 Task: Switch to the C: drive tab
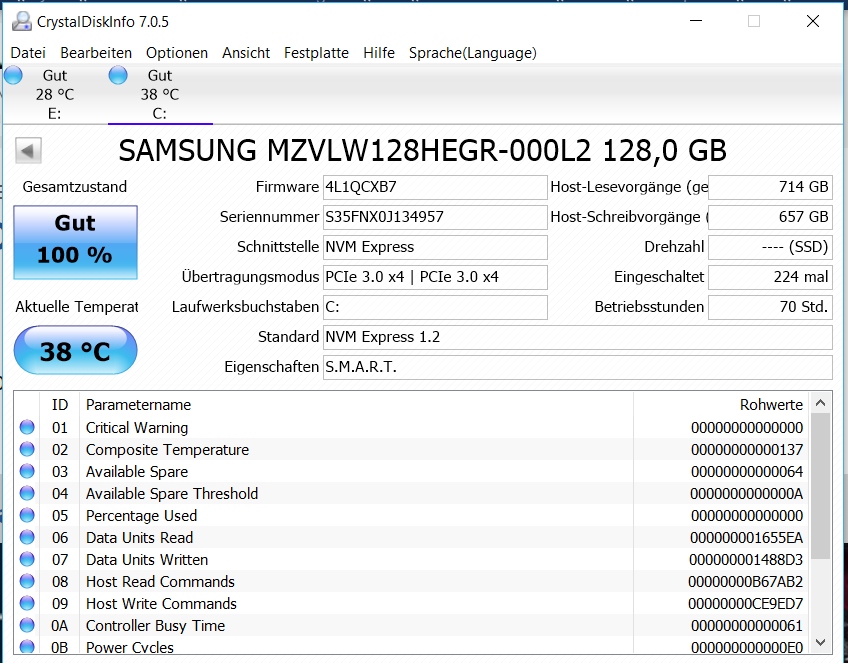(x=160, y=94)
